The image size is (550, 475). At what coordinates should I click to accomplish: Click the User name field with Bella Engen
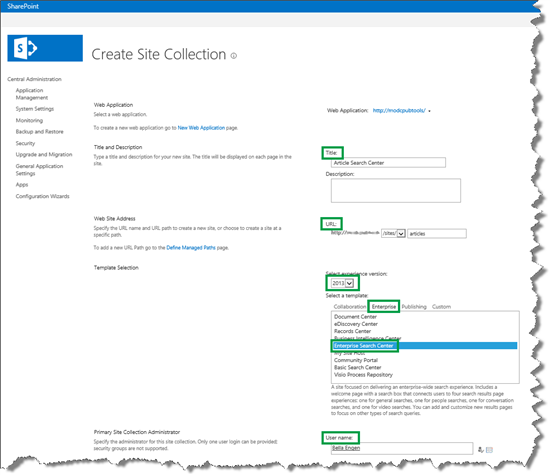pos(402,448)
